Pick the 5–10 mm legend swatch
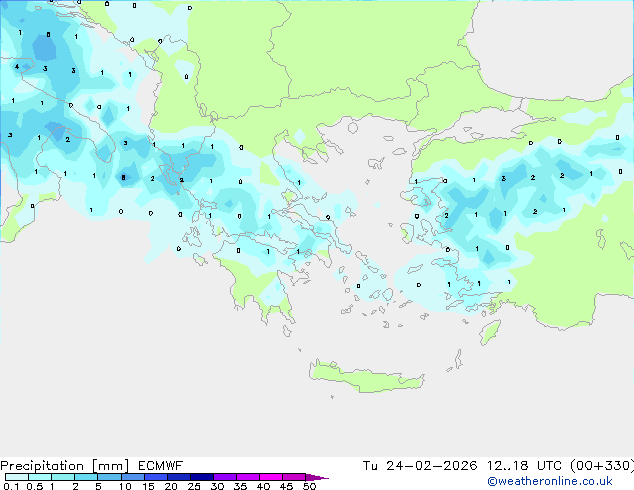Viewport: 634px width, 490px height. point(109,477)
